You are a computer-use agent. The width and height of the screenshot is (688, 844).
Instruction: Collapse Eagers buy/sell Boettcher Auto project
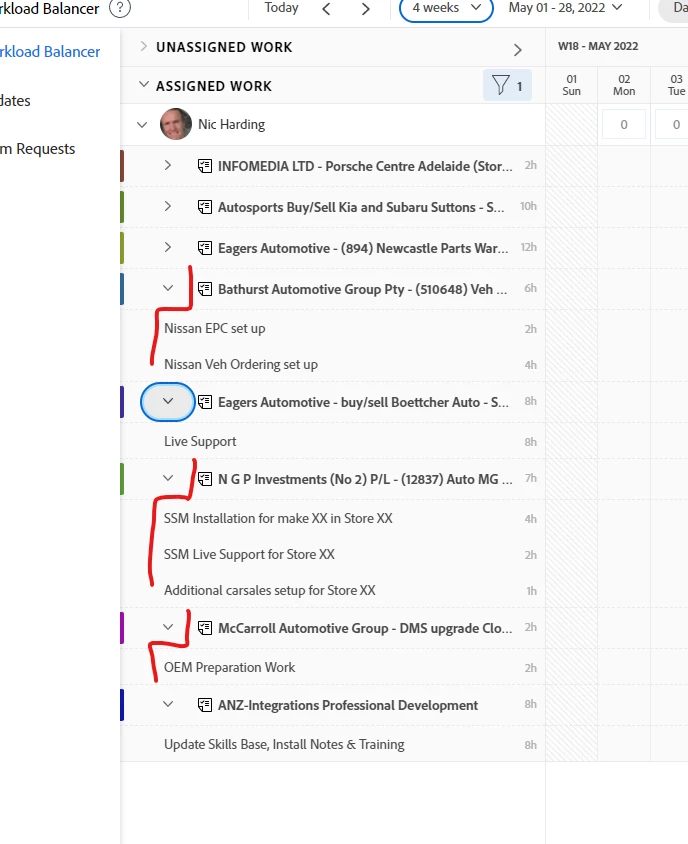tap(168, 401)
